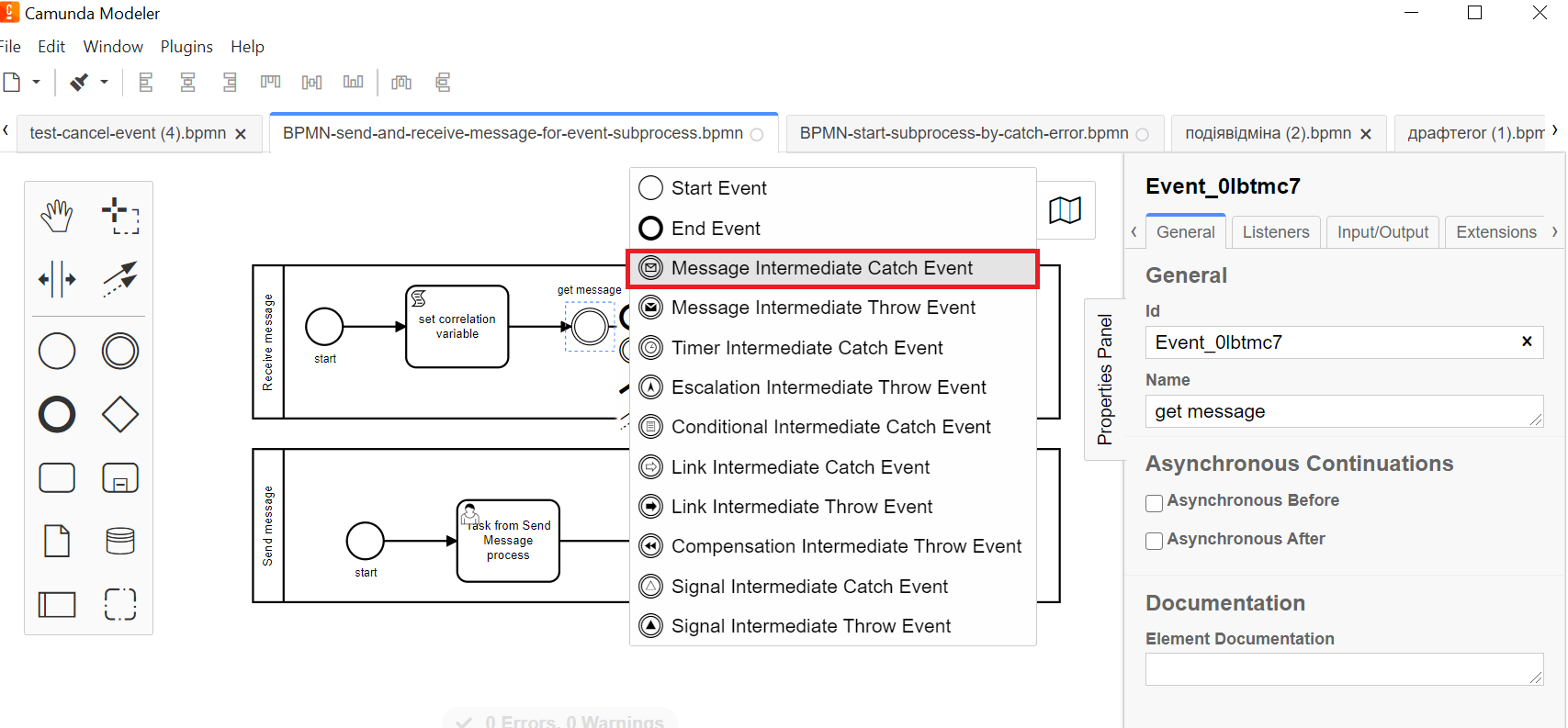Screen dimensions: 1568x728
Task: Choose End Event in replace menu
Action: pos(833,229)
